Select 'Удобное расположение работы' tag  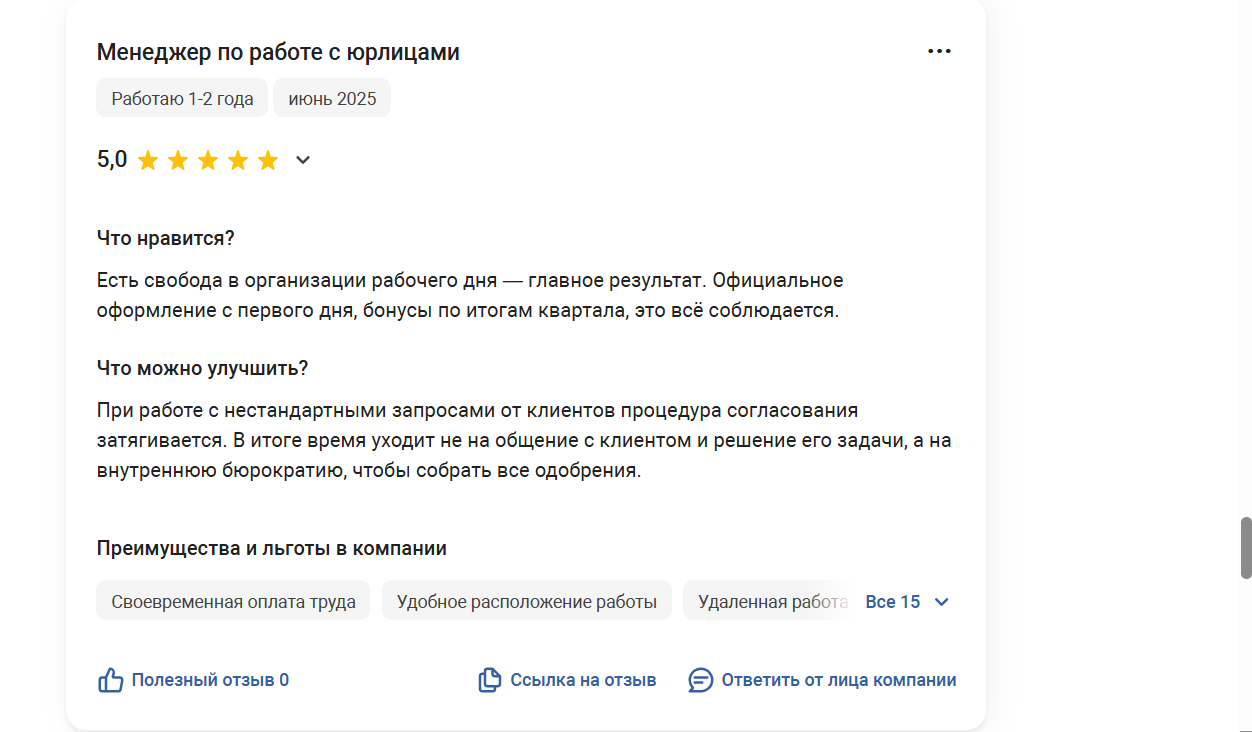[526, 601]
